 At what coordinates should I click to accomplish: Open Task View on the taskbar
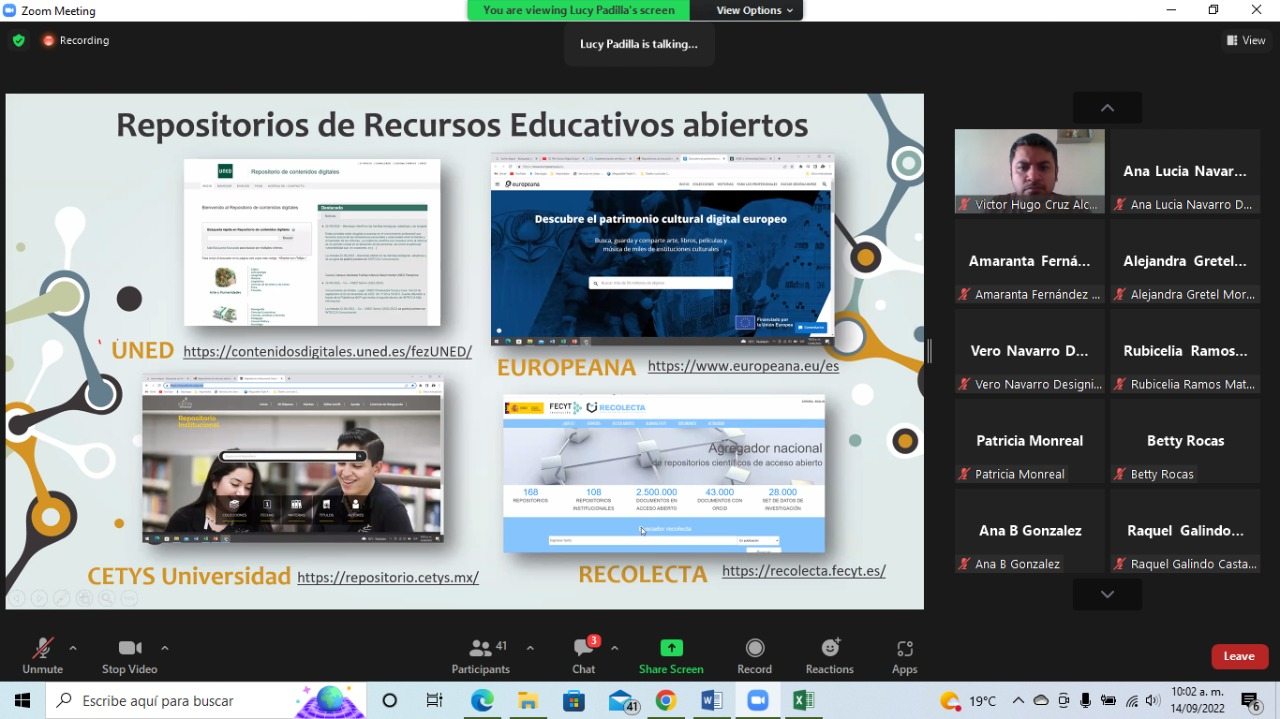[x=434, y=701]
